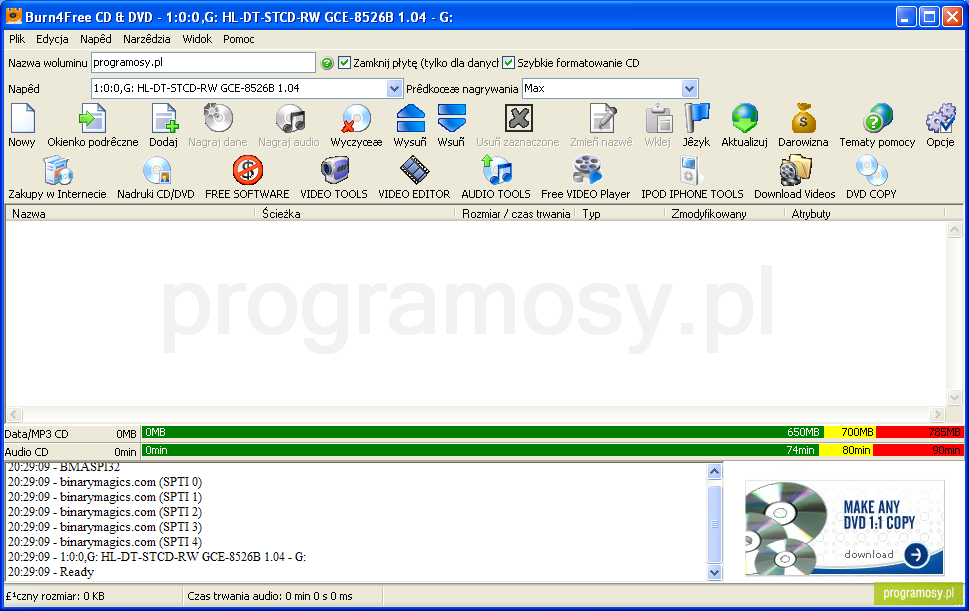
Task: Open Download Videos
Action: coord(795,178)
